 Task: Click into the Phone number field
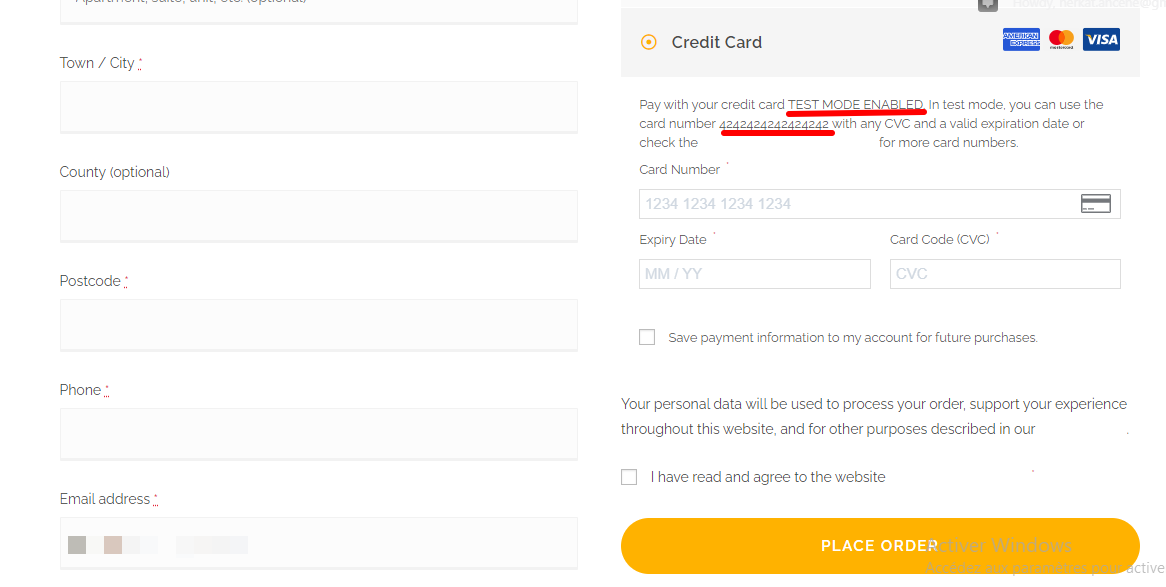(x=318, y=433)
